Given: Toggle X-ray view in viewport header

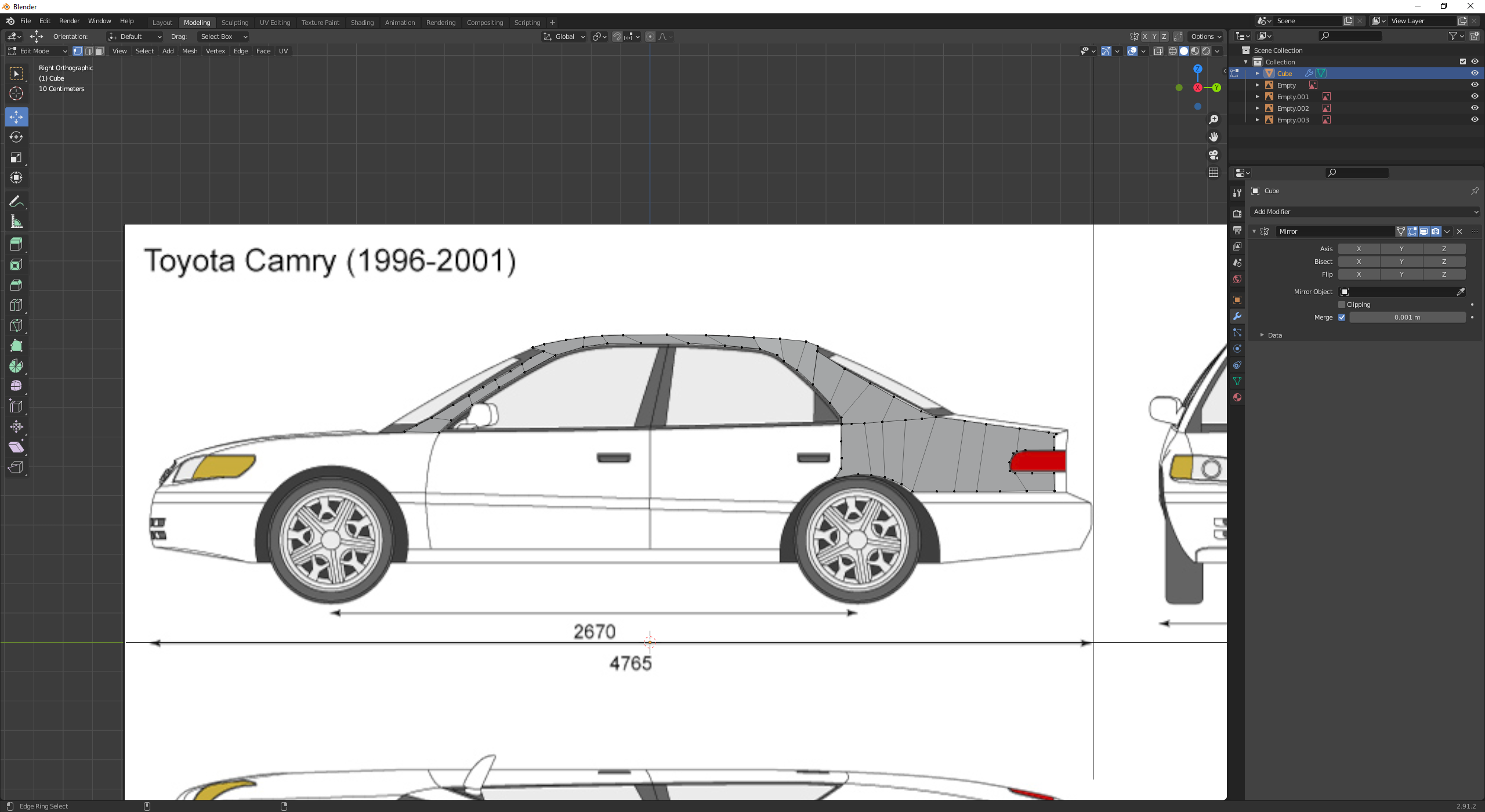Looking at the screenshot, I should (x=1158, y=51).
